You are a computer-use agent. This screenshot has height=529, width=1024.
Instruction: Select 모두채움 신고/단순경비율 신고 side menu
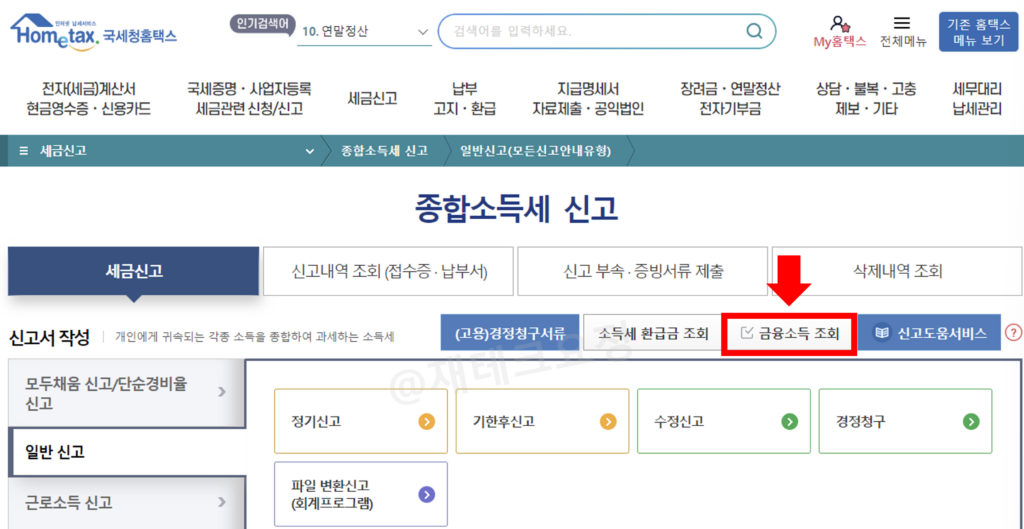[x=127, y=392]
